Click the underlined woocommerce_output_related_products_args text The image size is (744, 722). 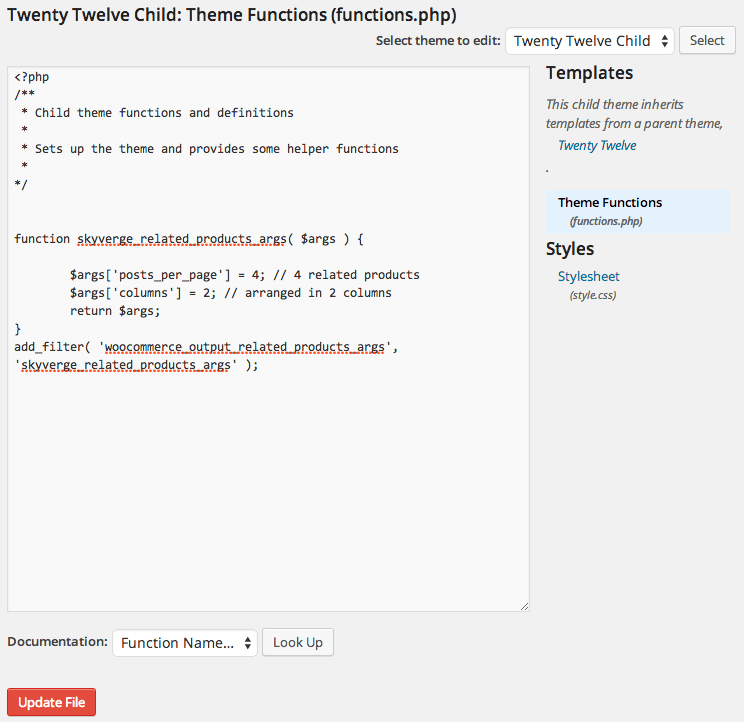point(244,347)
